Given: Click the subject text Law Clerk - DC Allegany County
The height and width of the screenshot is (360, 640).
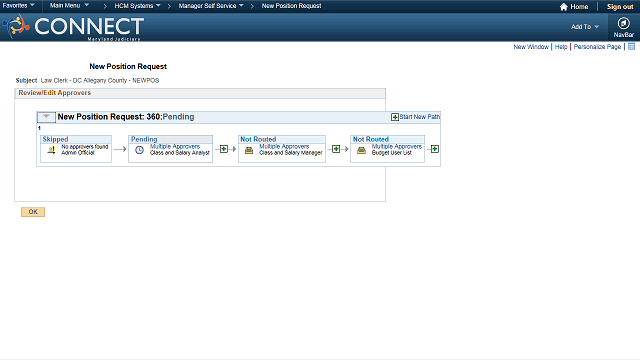Looking at the screenshot, I should [x=100, y=80].
